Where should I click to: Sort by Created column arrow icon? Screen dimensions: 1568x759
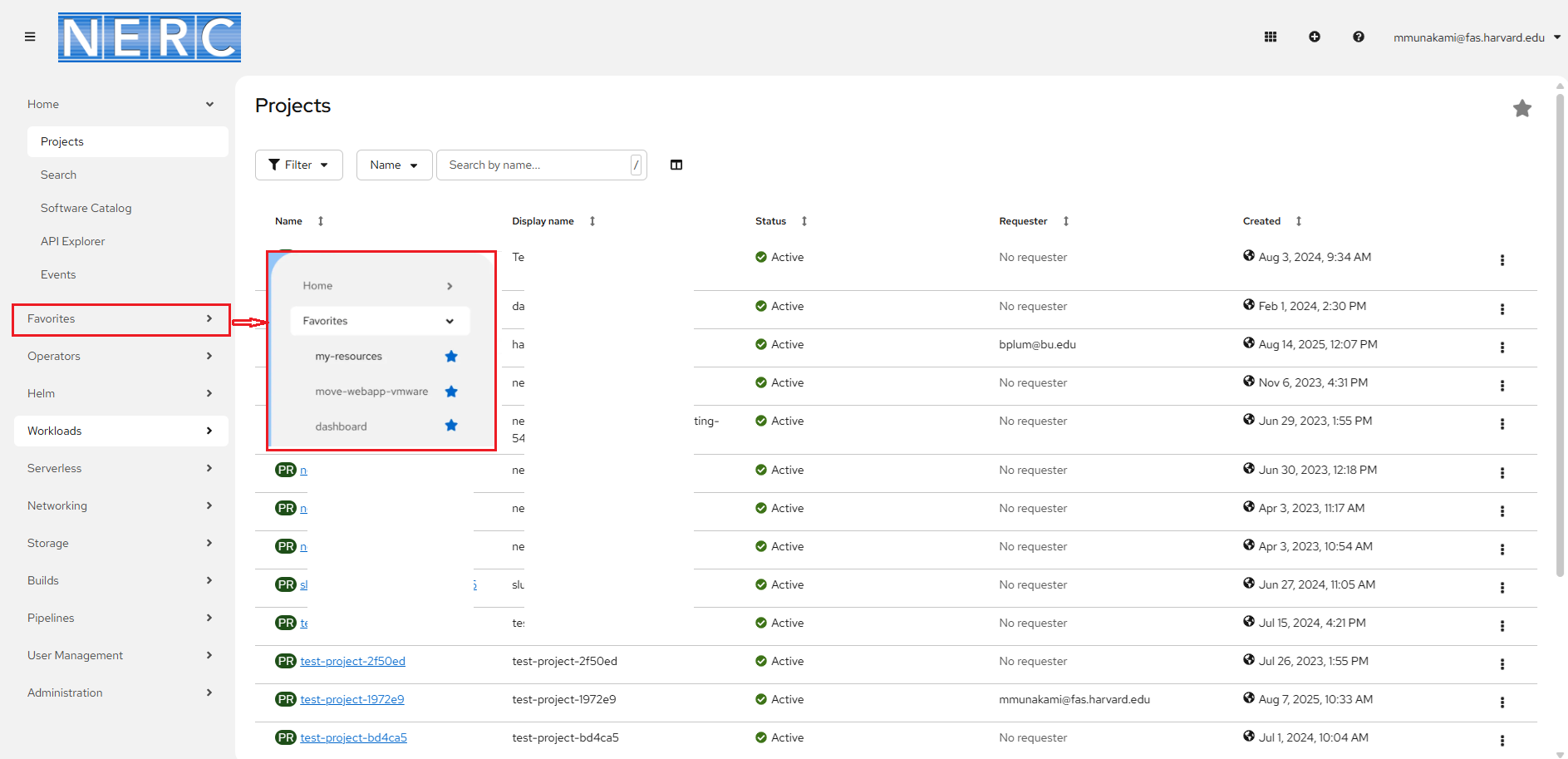pyautogui.click(x=1298, y=221)
